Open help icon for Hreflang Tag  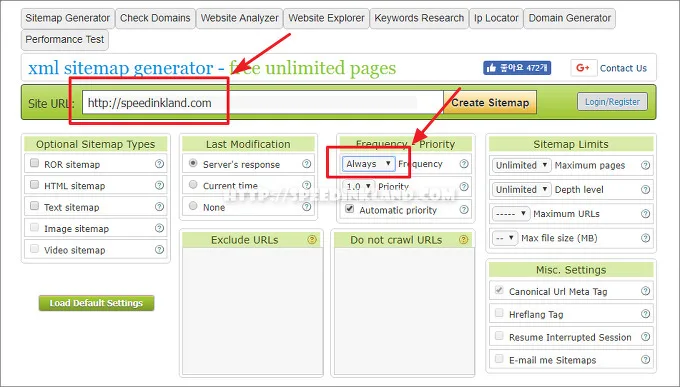coord(645,314)
